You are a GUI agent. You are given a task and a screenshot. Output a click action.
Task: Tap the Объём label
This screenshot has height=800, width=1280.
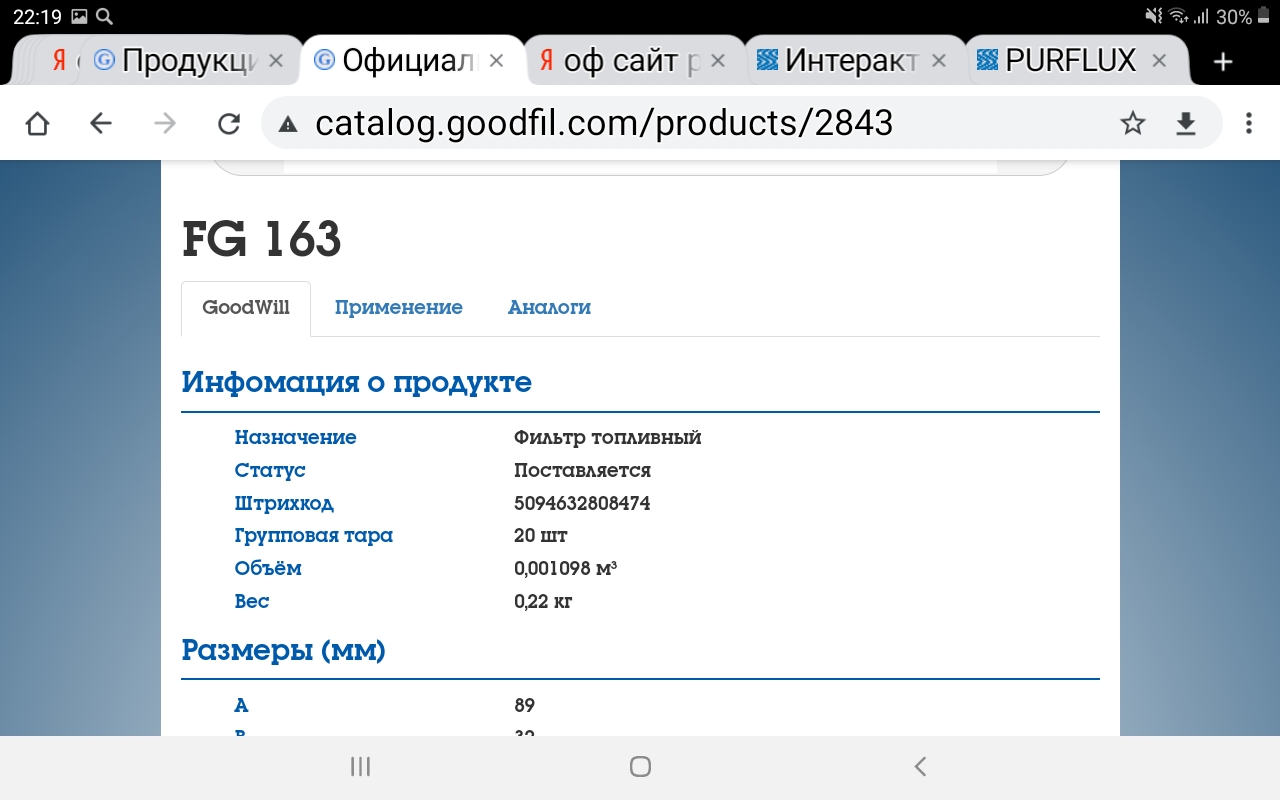tap(268, 568)
